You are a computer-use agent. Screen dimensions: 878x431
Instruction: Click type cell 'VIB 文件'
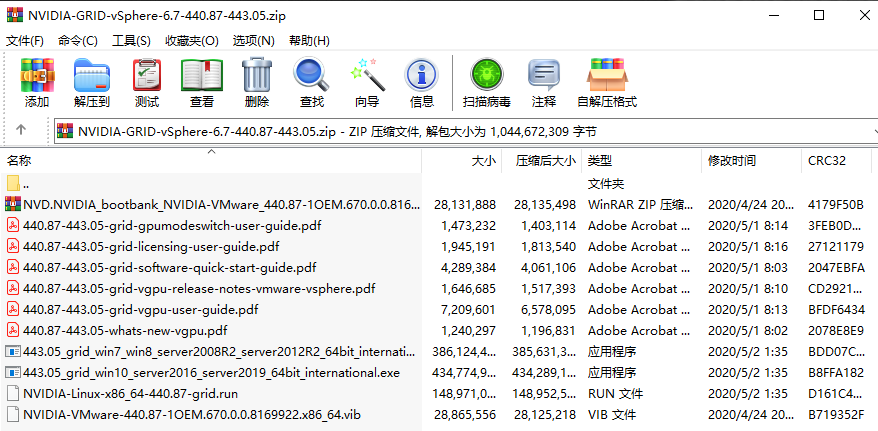(611, 415)
